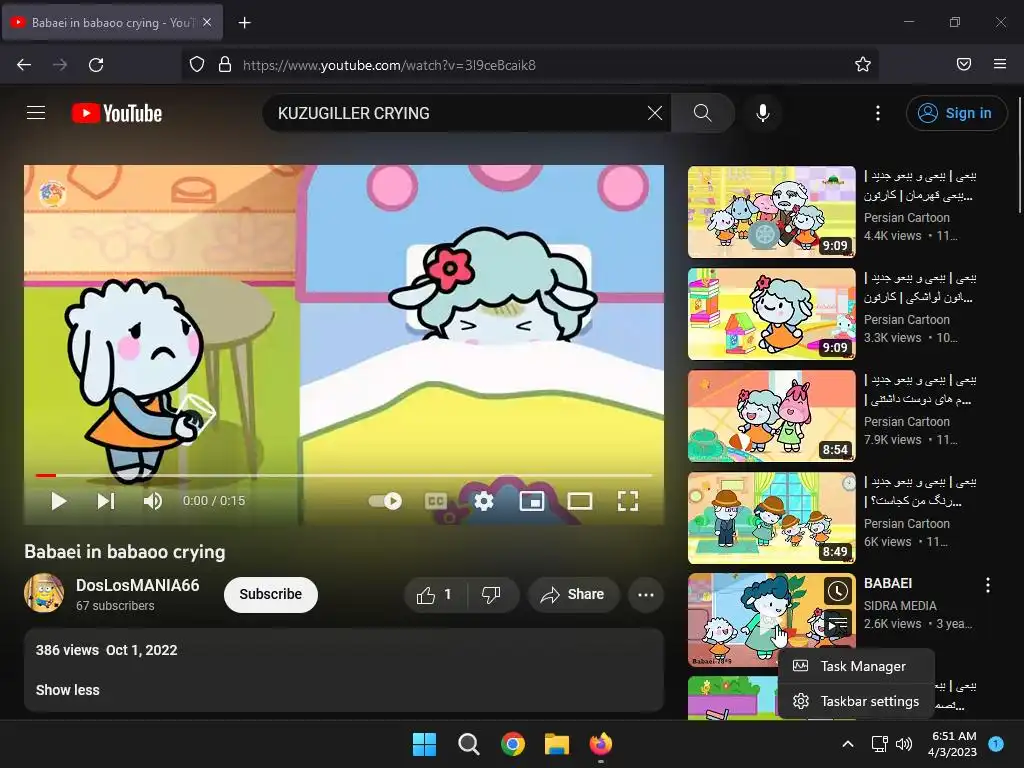The image size is (1024, 768).
Task: Click the search magnifier button
Action: pos(703,113)
